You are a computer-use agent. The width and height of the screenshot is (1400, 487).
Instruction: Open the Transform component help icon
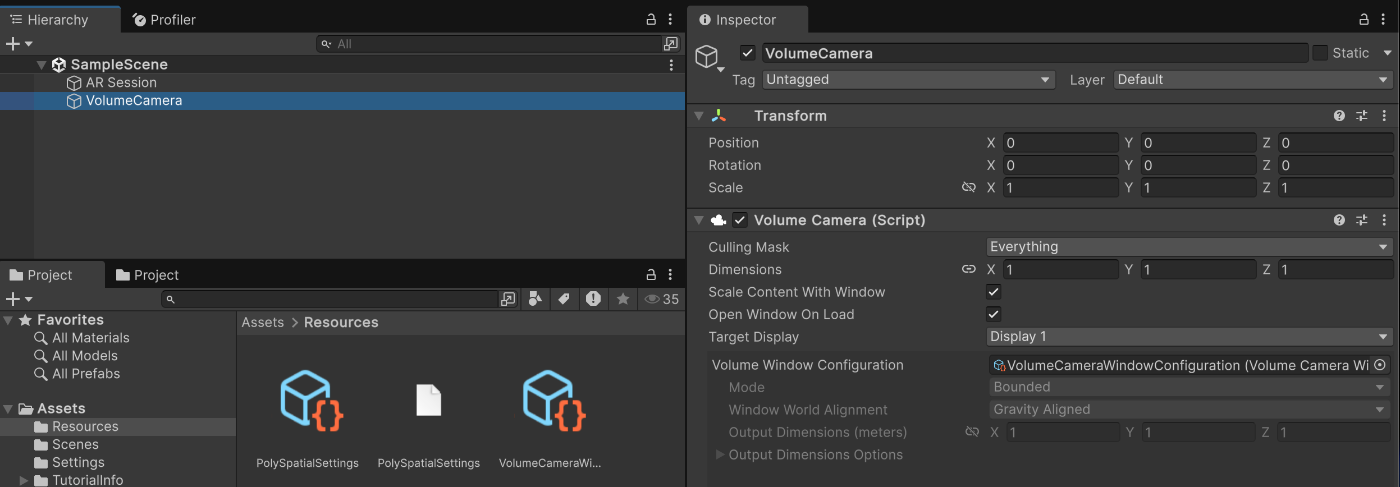tap(1339, 116)
